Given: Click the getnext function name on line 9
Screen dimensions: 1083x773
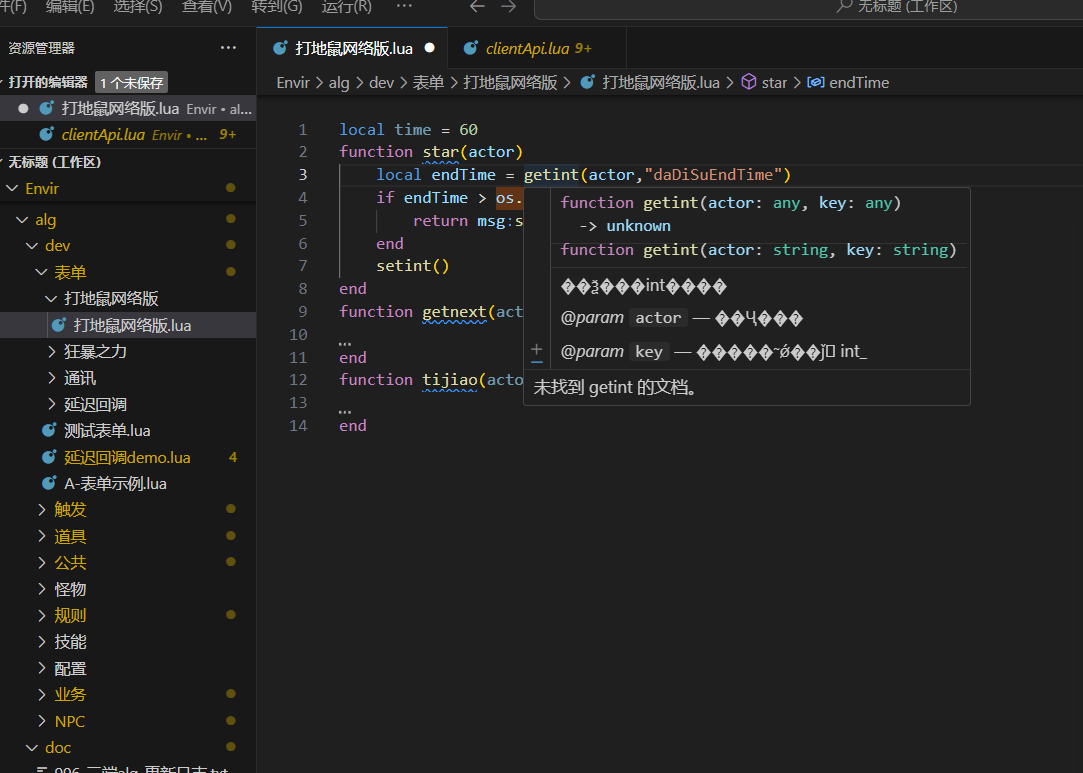Looking at the screenshot, I should coord(454,312).
